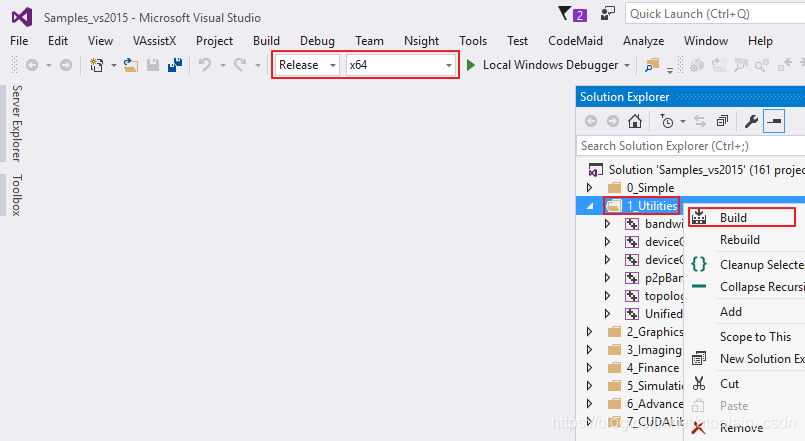This screenshot has height=441, width=805.
Task: Open the VAssistX menu
Action: tap(154, 41)
